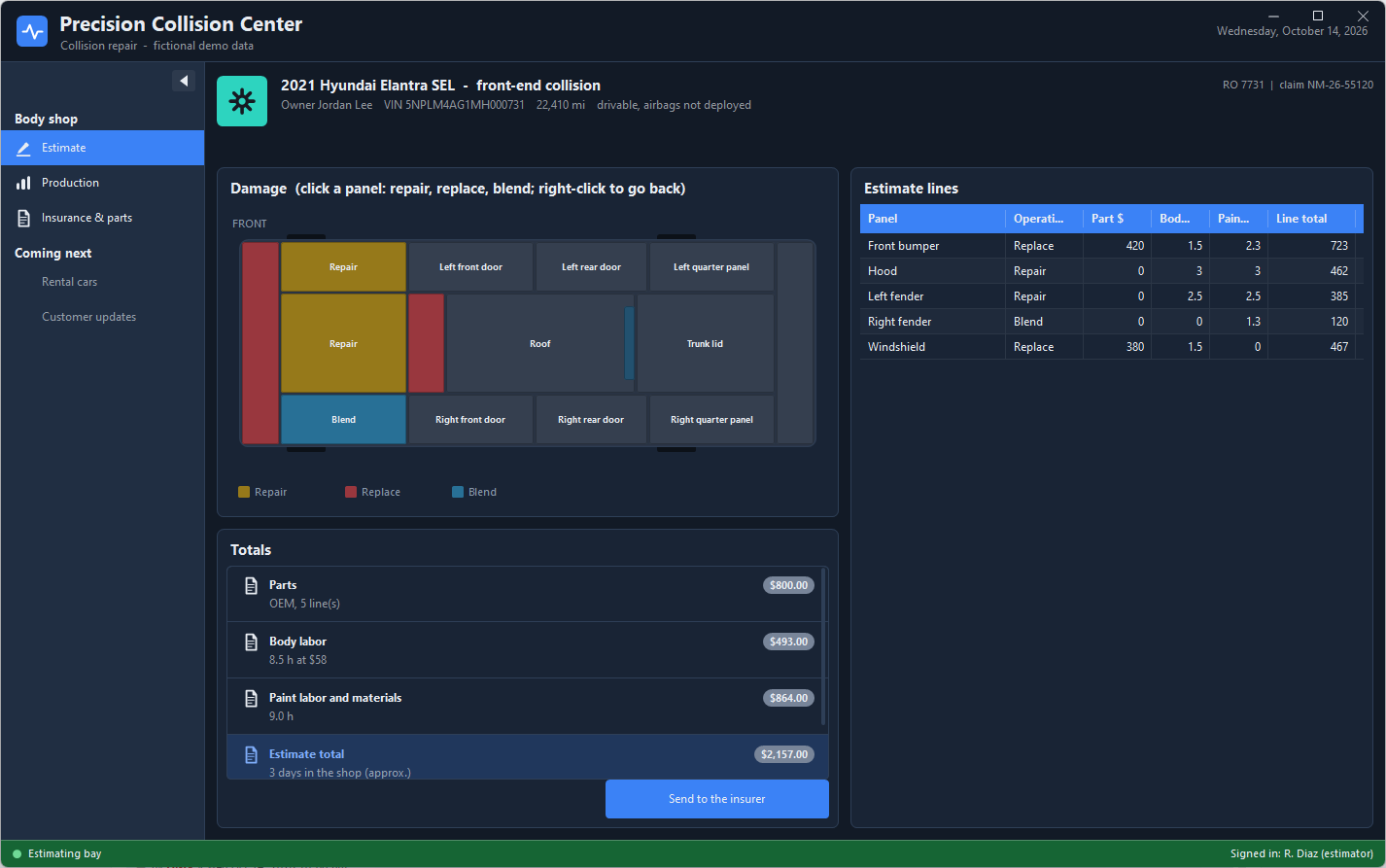Select the Left front door panel
The image size is (1386, 868).
pos(470,267)
